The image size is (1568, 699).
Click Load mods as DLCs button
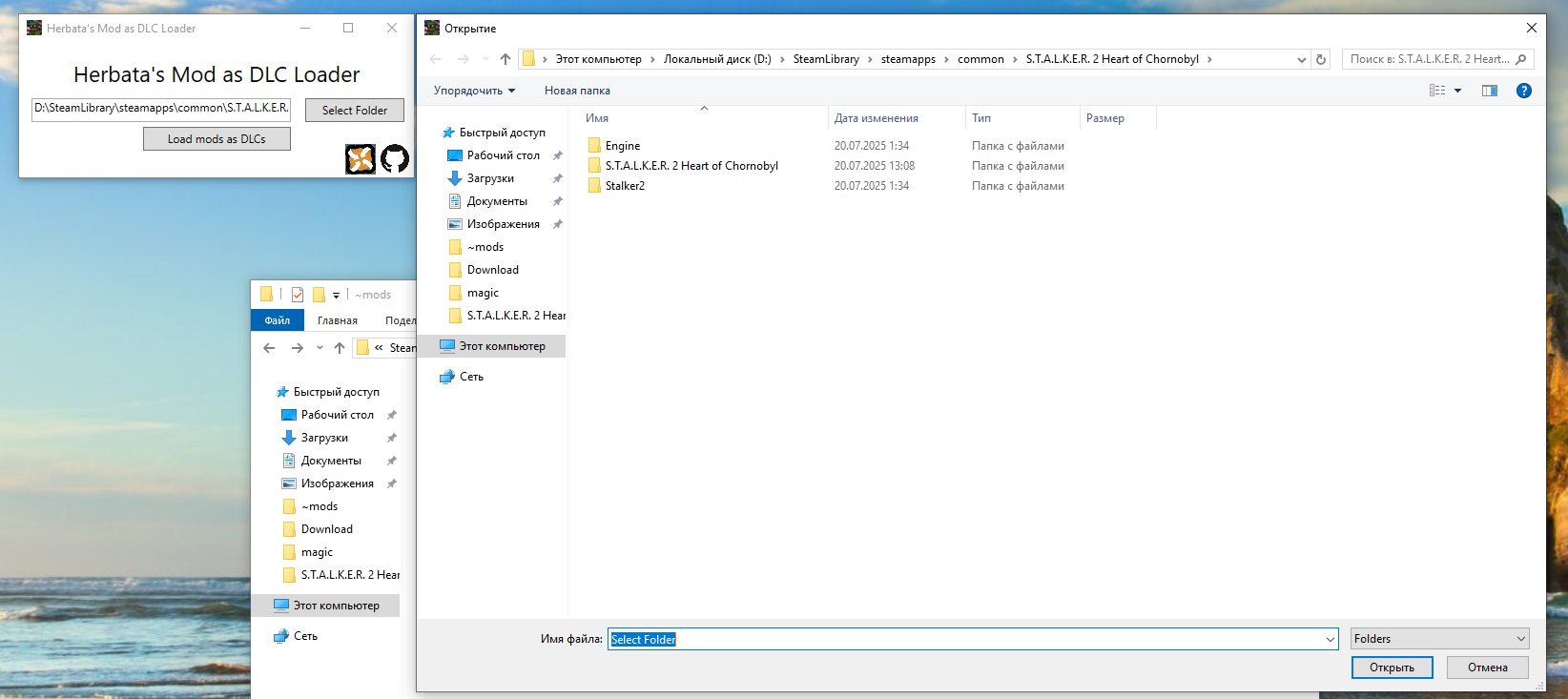pyautogui.click(x=217, y=139)
